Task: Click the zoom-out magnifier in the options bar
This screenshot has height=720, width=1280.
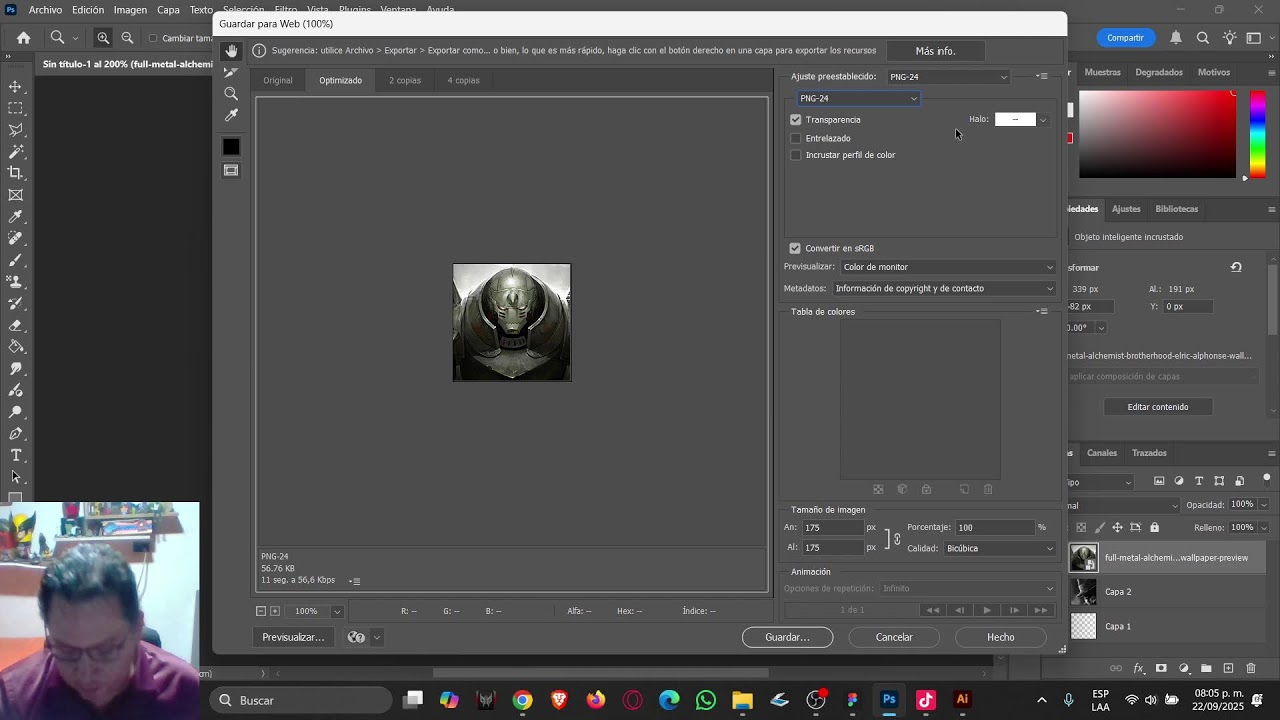Action: tap(127, 38)
